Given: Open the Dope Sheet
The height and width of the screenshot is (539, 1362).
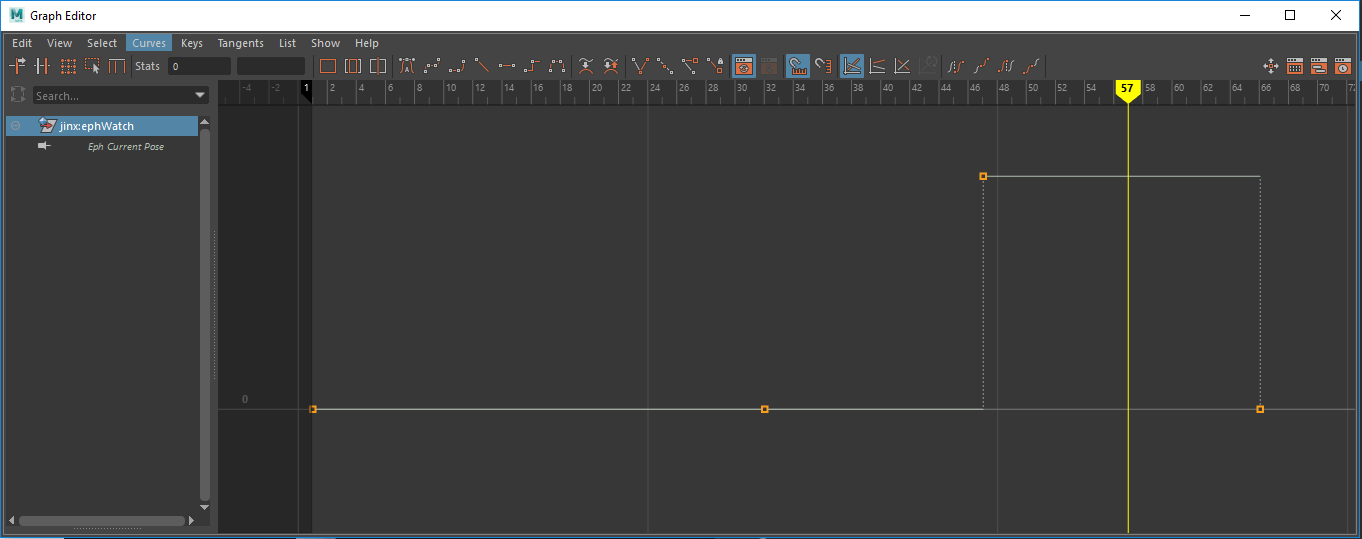Looking at the screenshot, I should click(x=1295, y=66).
